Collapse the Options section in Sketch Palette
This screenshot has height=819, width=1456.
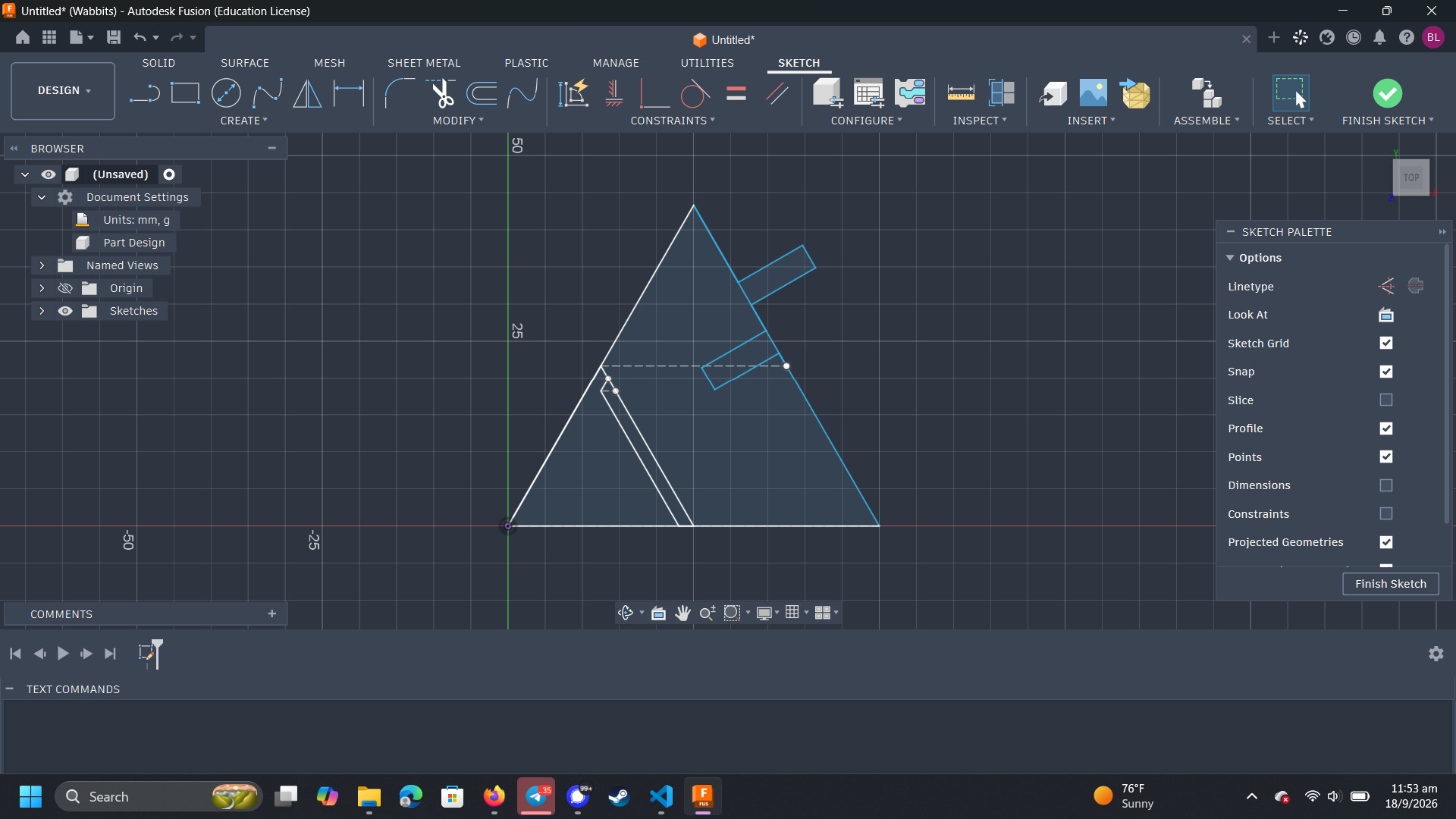[1230, 258]
